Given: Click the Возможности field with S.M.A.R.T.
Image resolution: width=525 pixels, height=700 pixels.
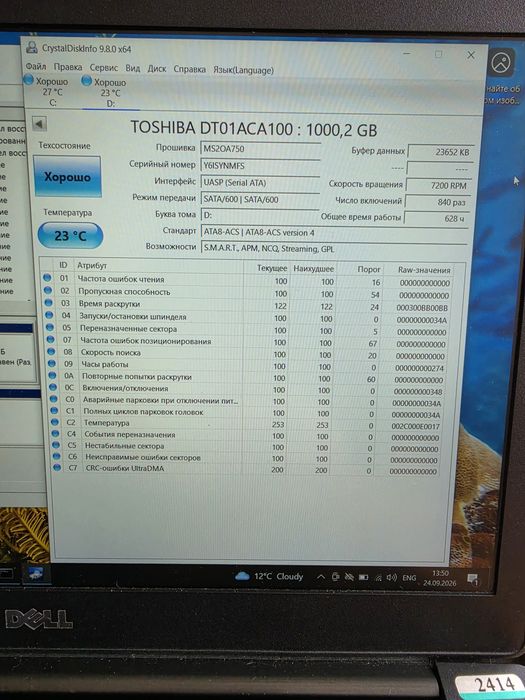Looking at the screenshot, I should tap(334, 249).
